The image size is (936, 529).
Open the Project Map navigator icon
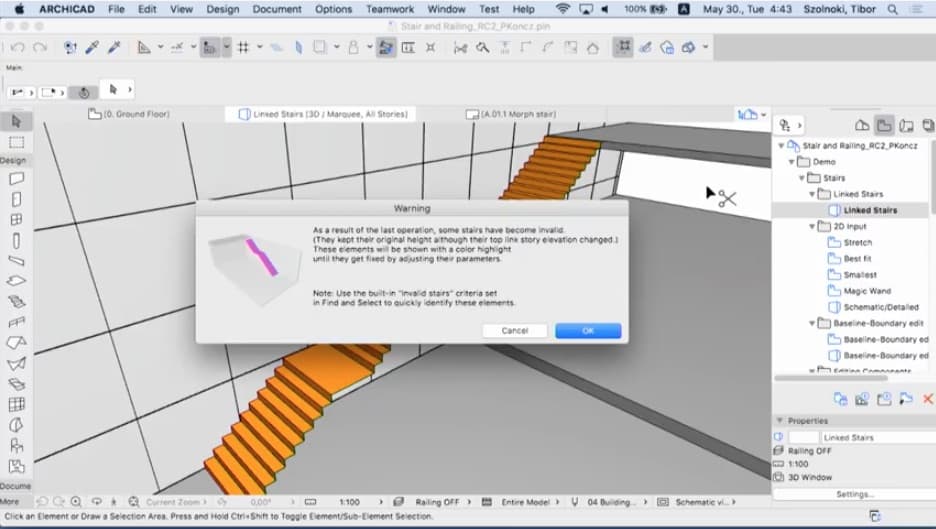[x=862, y=125]
